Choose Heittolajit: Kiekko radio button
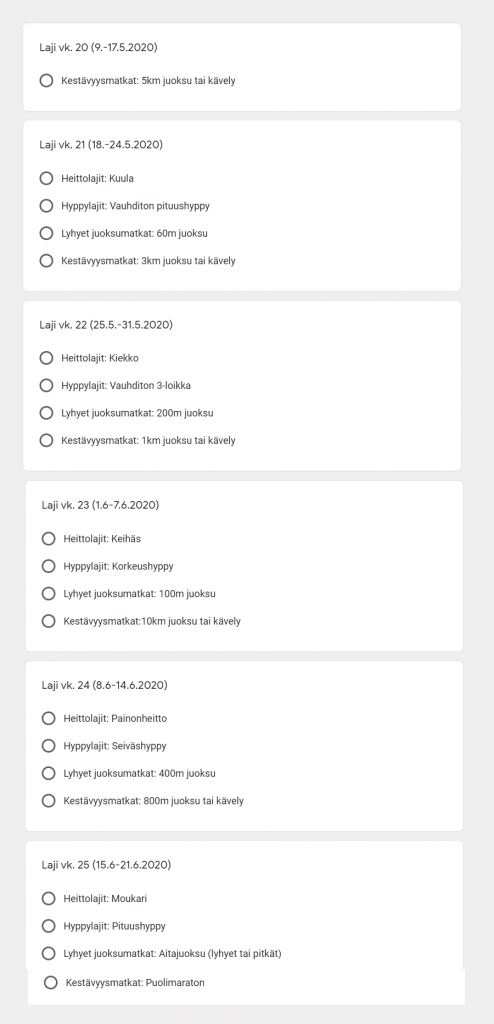494x1024 pixels. 46,358
